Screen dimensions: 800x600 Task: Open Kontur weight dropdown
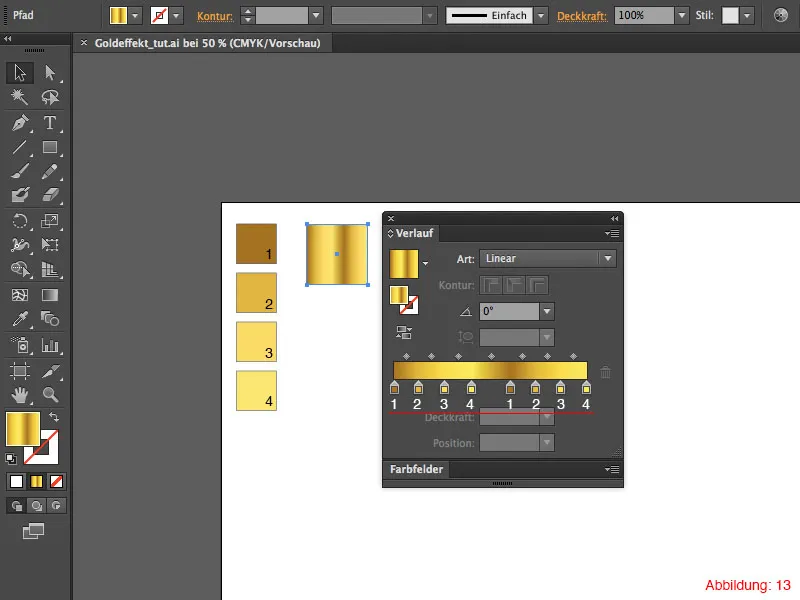click(316, 16)
